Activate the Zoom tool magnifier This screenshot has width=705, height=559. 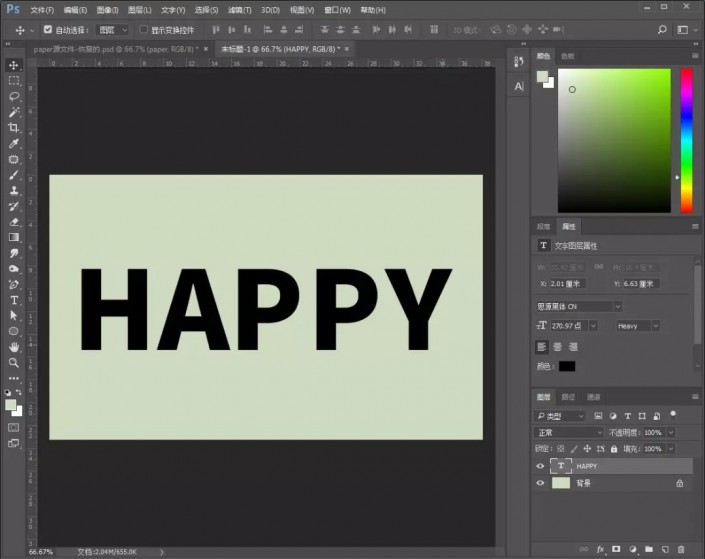13,362
